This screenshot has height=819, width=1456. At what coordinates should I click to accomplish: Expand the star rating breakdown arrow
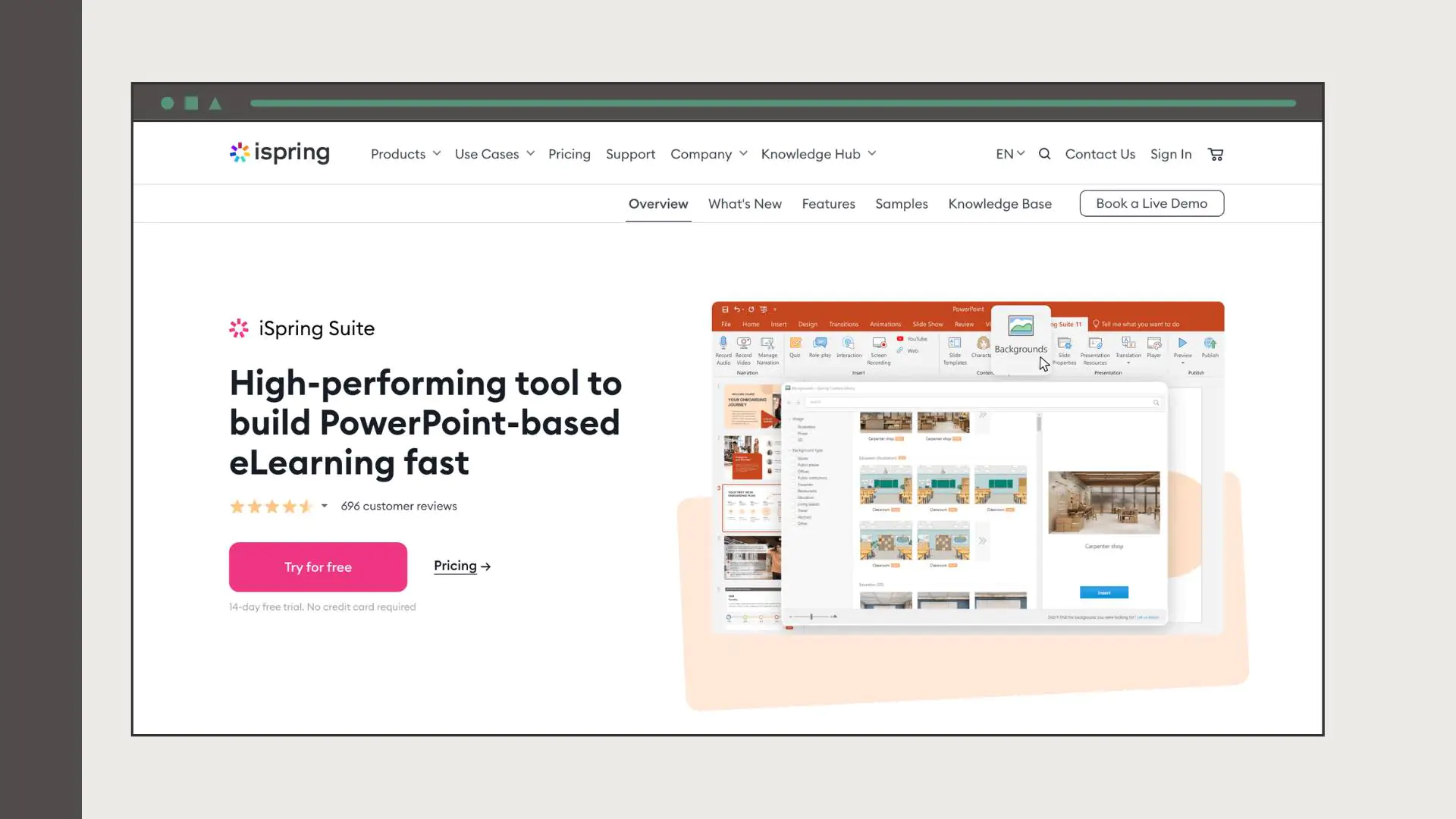click(324, 506)
